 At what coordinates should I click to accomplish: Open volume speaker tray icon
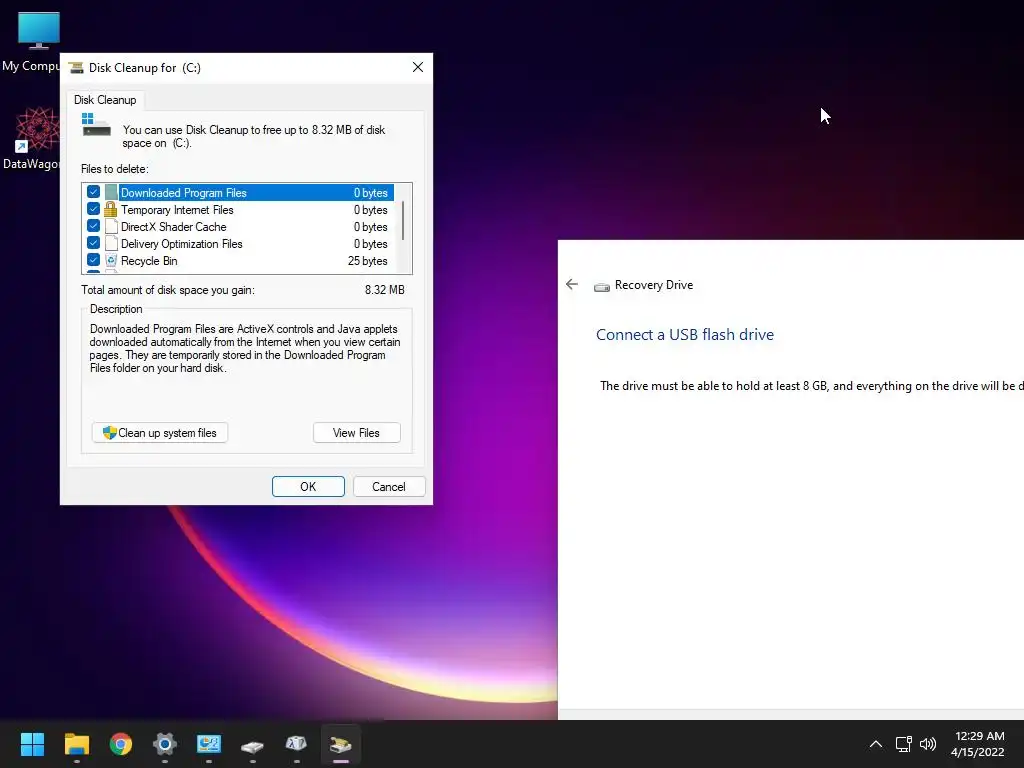tap(927, 744)
